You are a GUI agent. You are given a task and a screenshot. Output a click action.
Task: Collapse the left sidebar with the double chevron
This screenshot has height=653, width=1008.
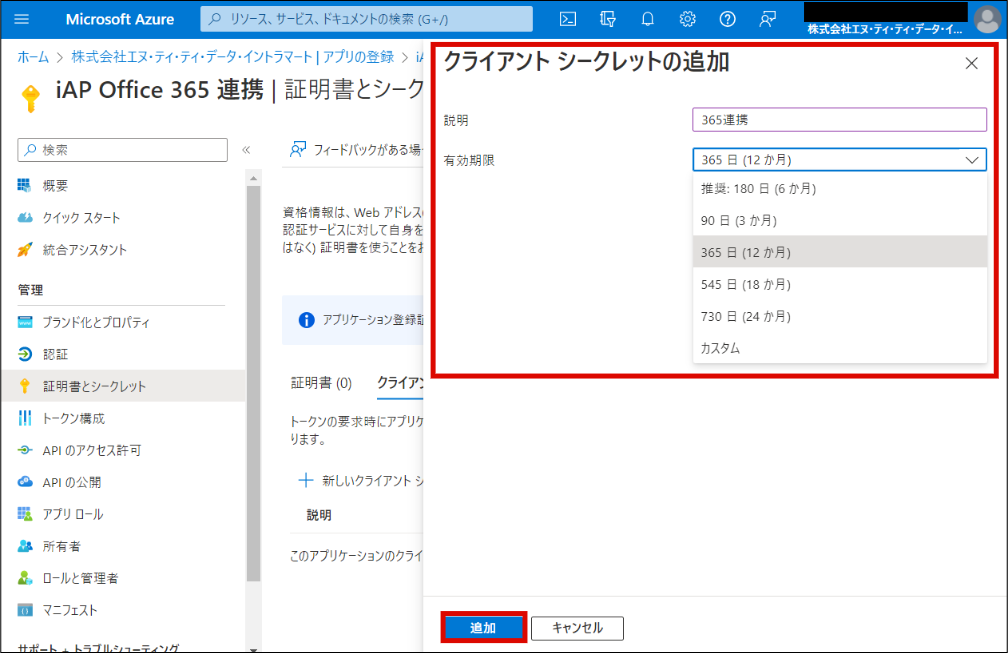[x=246, y=150]
